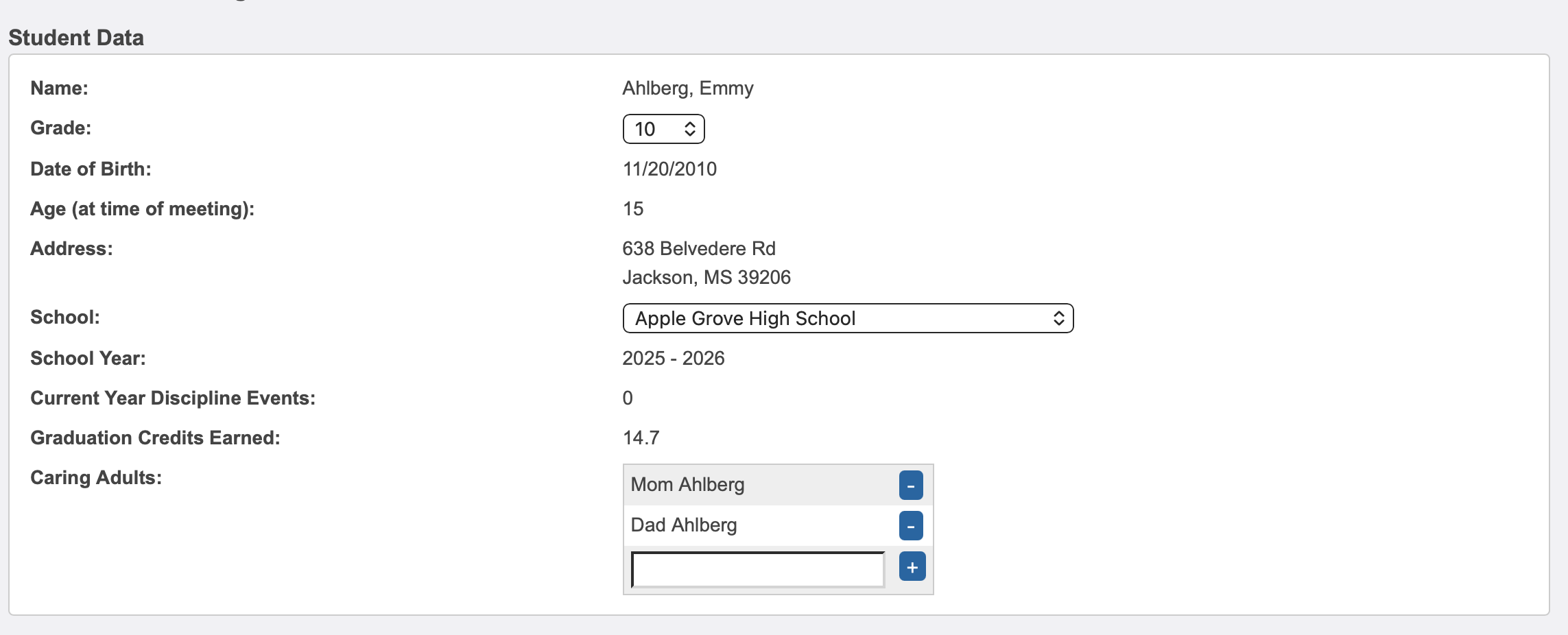Viewport: 1568px width, 635px height.
Task: Click the chevron on the Grade selector
Action: 689,128
